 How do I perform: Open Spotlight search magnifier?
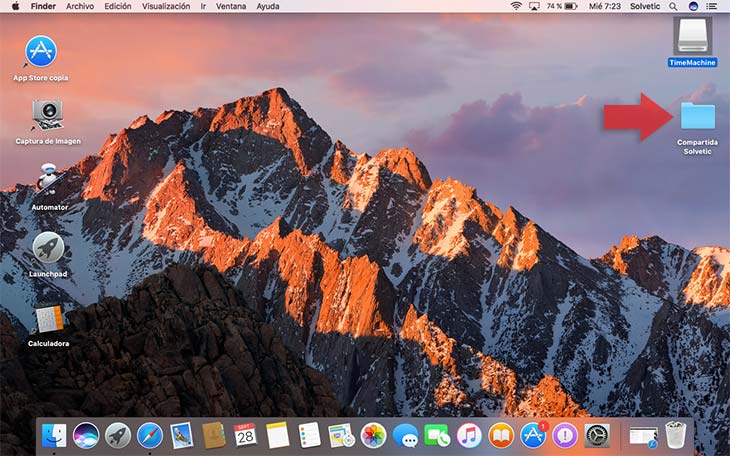coord(673,6)
